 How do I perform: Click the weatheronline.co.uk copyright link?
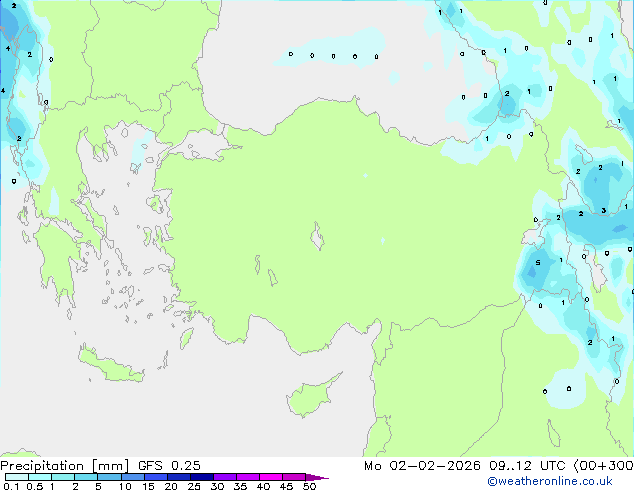tap(550, 481)
